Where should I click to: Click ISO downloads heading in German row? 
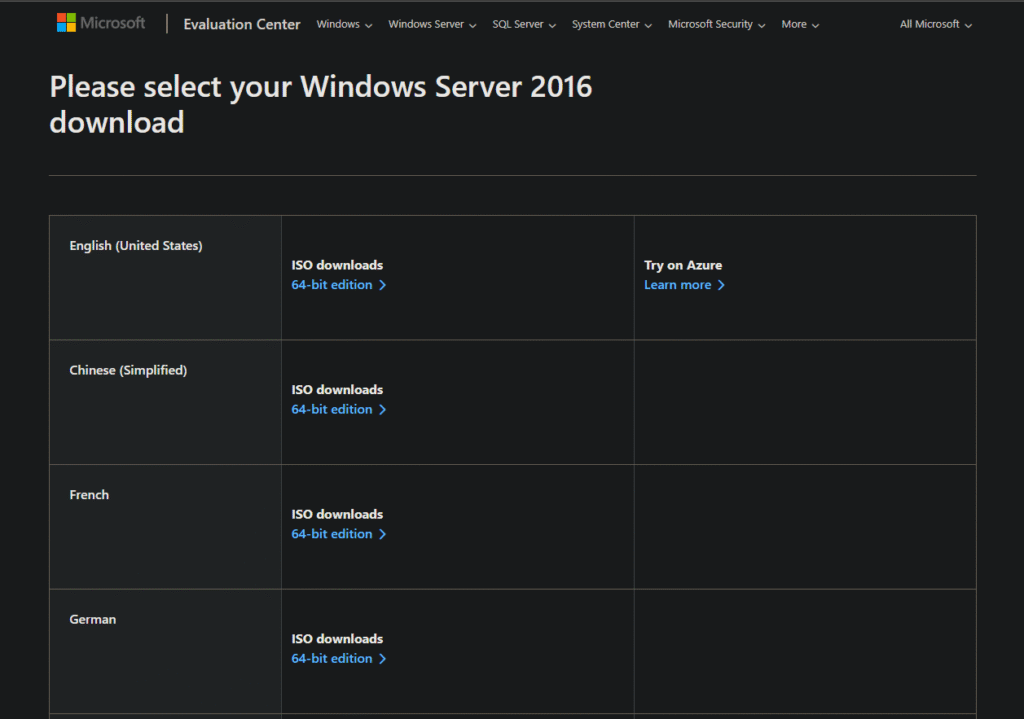[337, 639]
